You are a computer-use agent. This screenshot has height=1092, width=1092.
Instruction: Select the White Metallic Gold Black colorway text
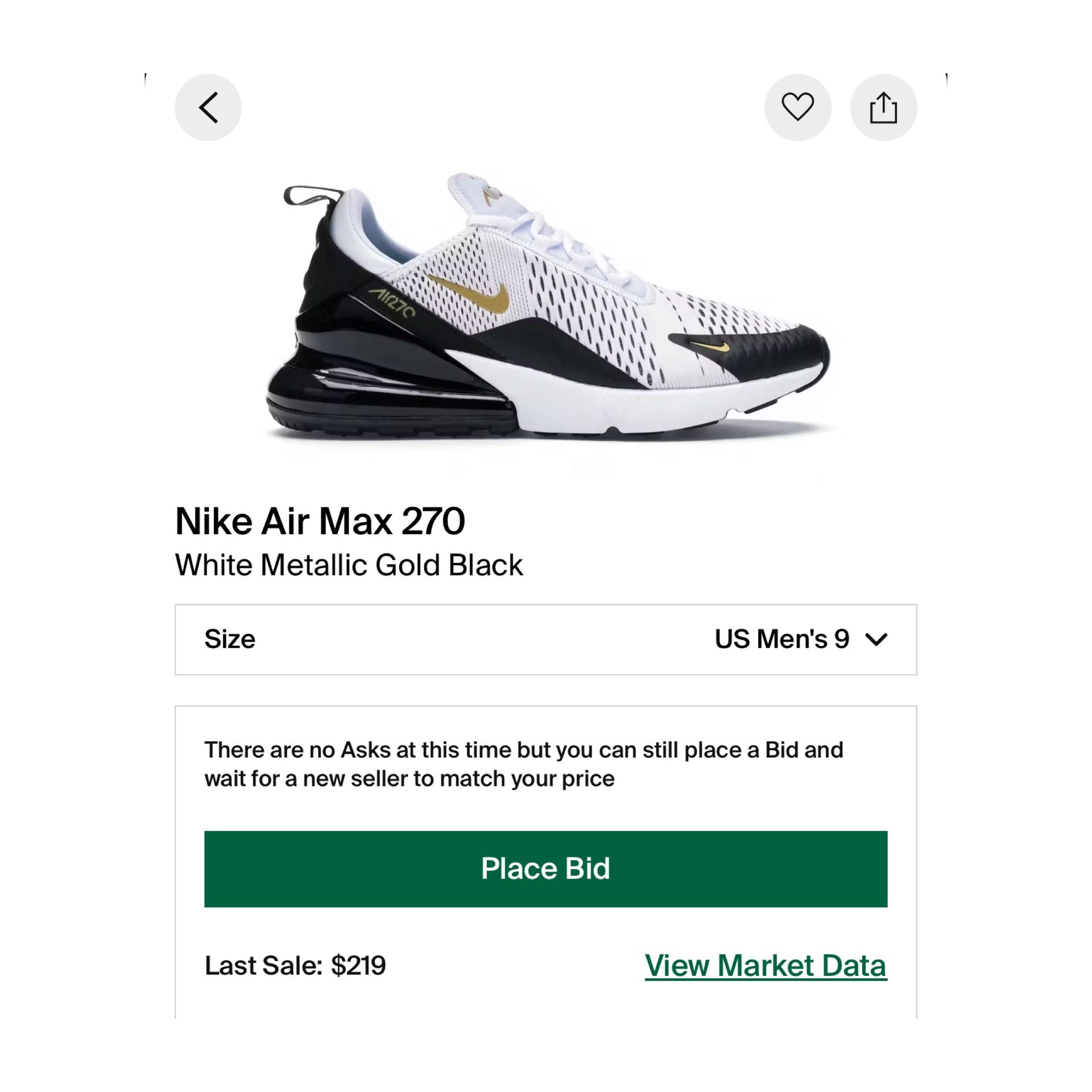pyautogui.click(x=349, y=565)
